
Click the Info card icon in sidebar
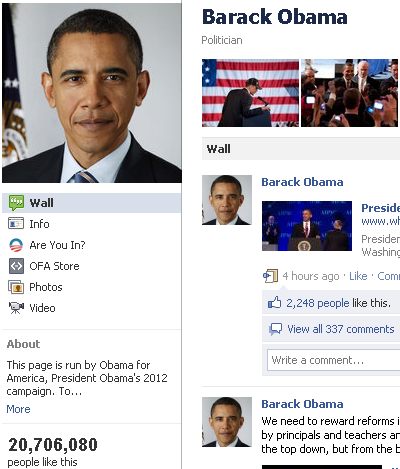tap(16, 223)
